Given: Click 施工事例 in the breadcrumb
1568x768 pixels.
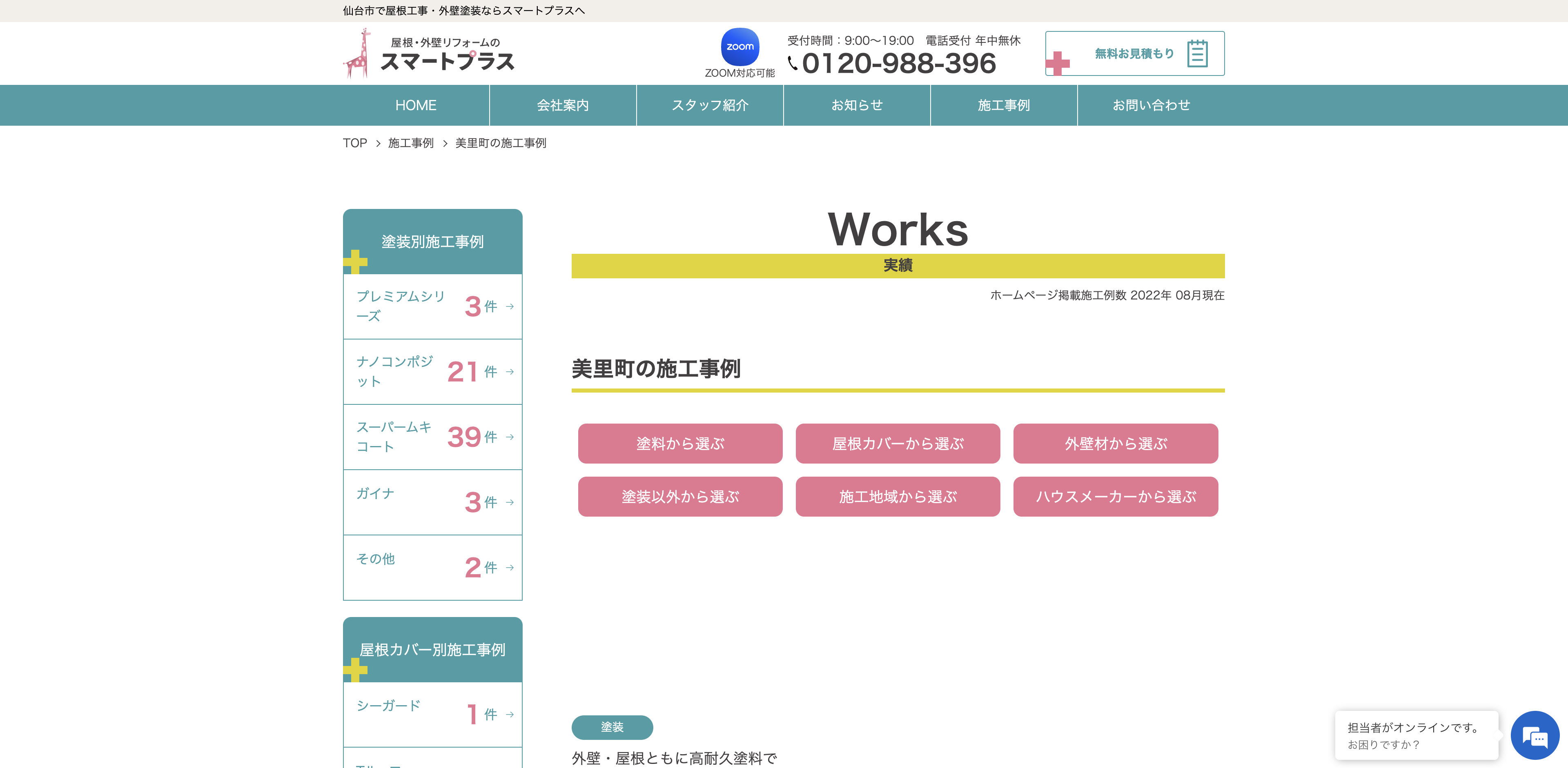Looking at the screenshot, I should 411,143.
